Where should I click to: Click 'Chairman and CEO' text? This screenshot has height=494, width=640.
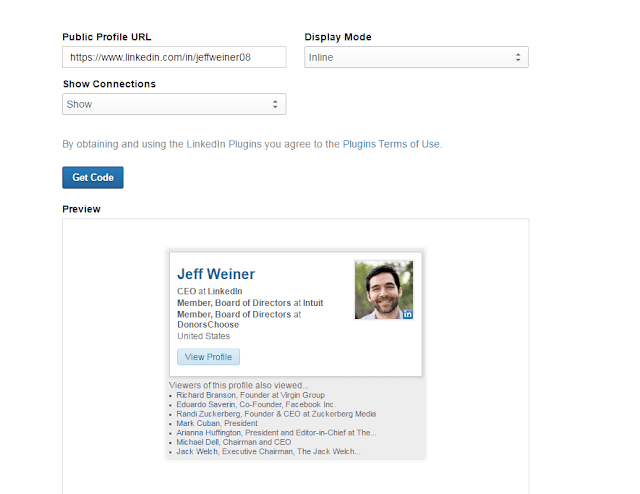257,442
